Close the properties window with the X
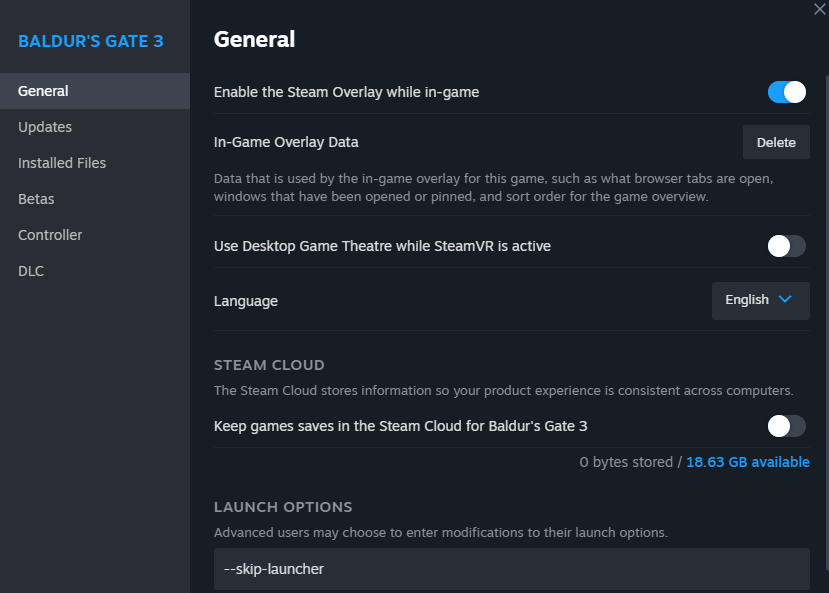The image size is (829, 593). point(820,7)
